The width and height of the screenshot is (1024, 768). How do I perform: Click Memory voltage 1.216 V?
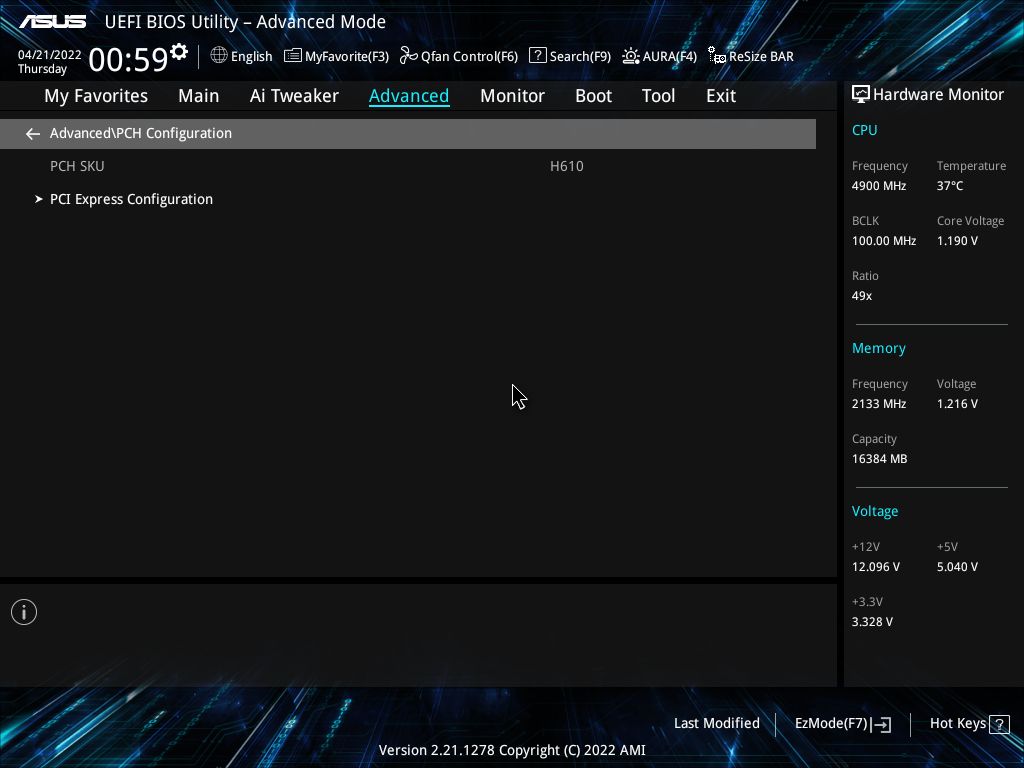pyautogui.click(x=957, y=404)
